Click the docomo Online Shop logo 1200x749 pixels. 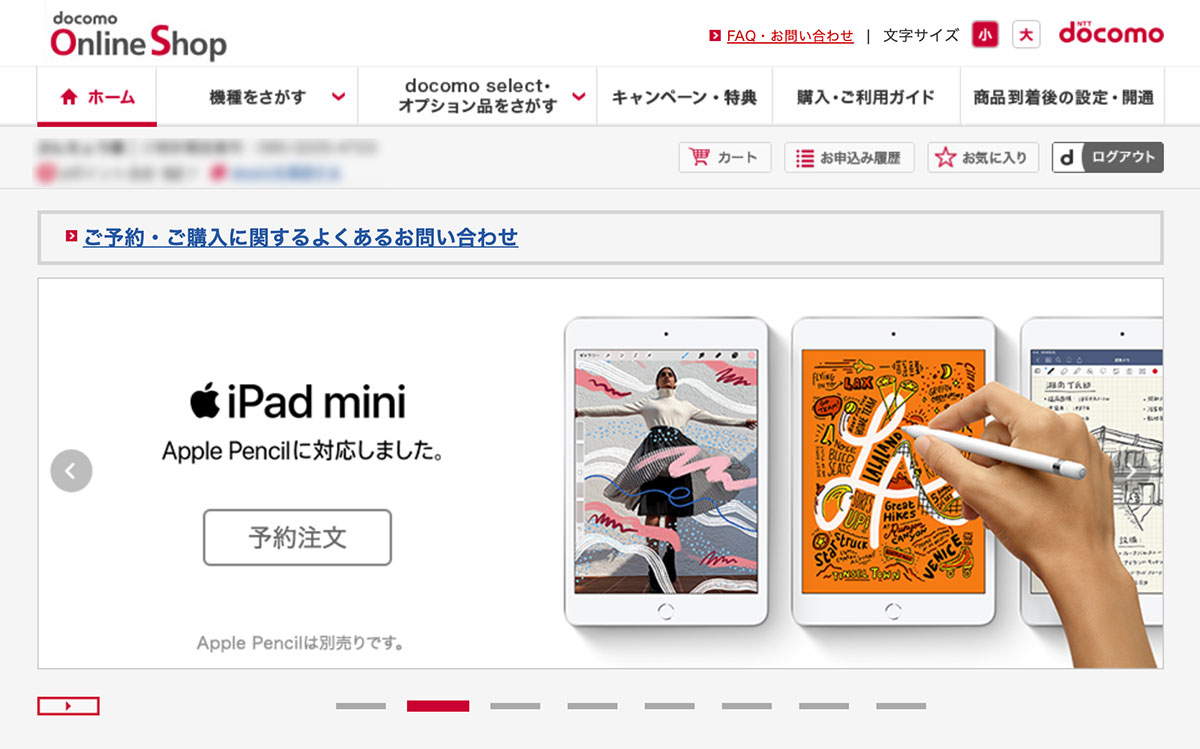138,35
